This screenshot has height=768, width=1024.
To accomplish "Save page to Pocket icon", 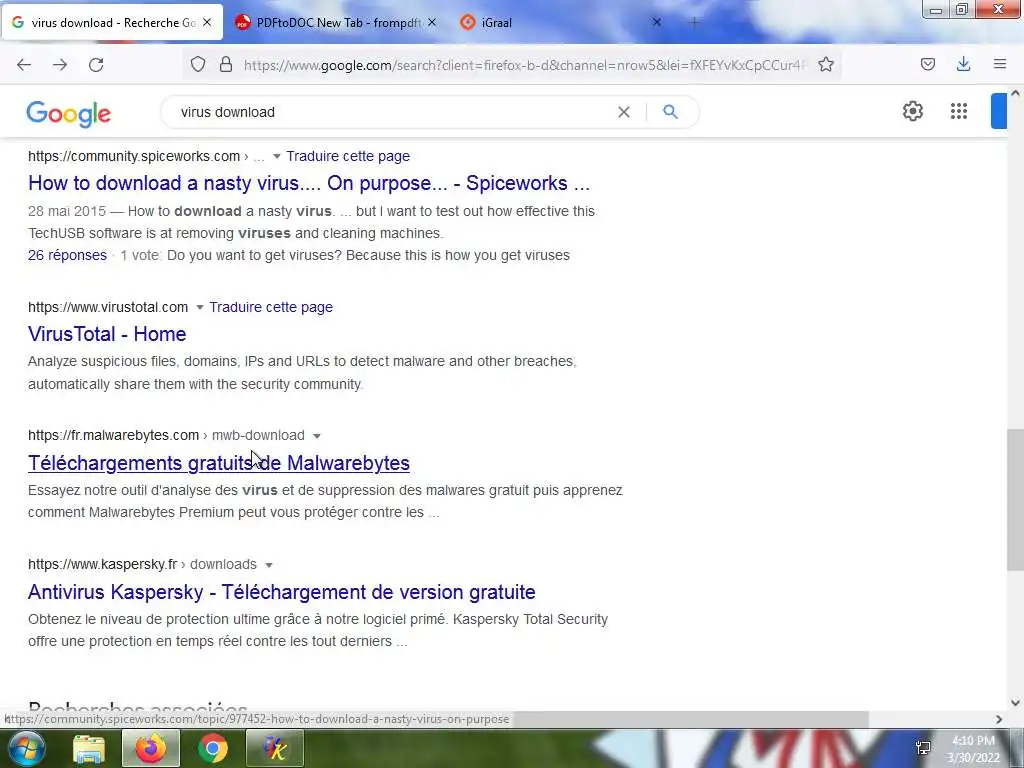I will click(x=928, y=64).
